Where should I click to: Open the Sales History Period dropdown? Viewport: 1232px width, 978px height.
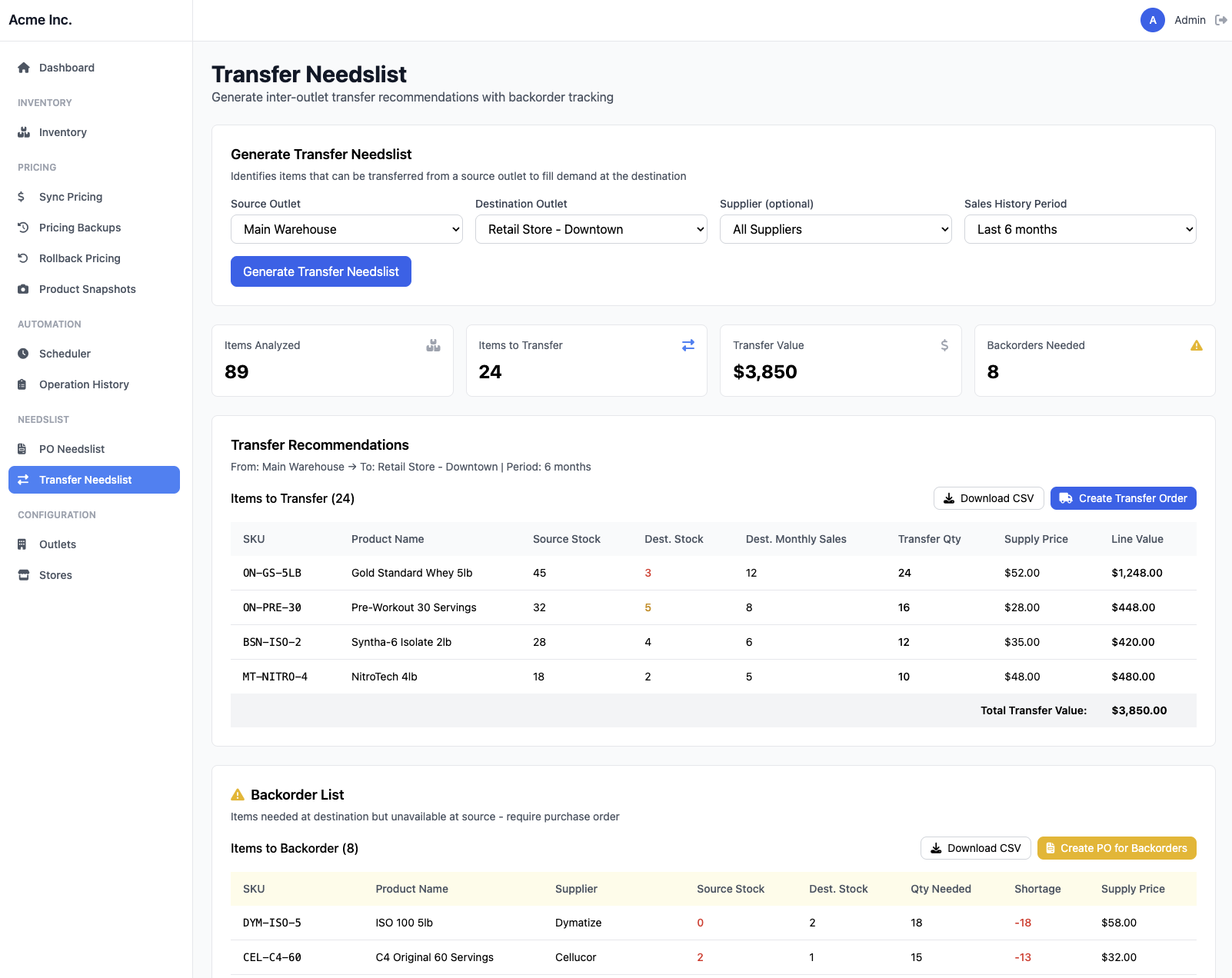click(1080, 229)
